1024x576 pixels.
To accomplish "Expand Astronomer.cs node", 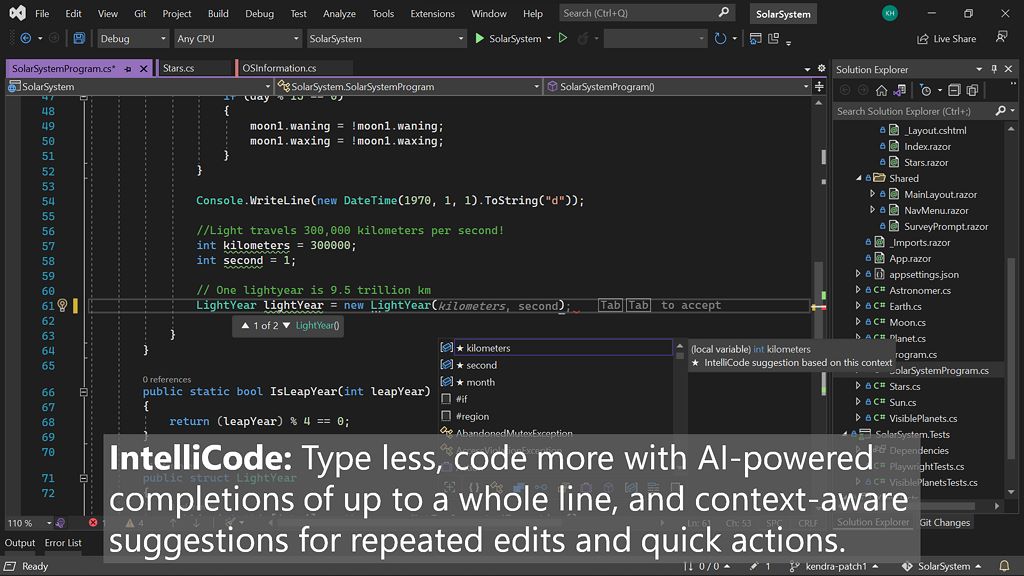I will coord(858,290).
